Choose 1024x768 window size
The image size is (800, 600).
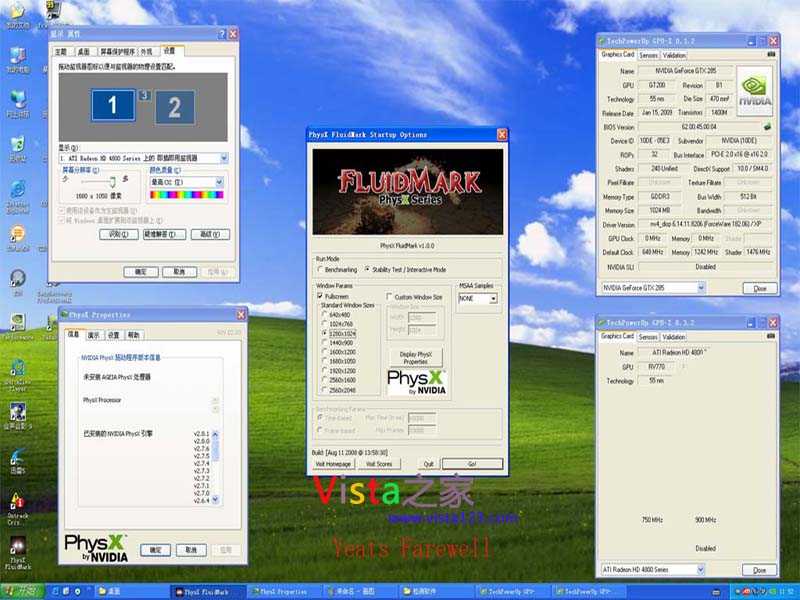(x=337, y=324)
